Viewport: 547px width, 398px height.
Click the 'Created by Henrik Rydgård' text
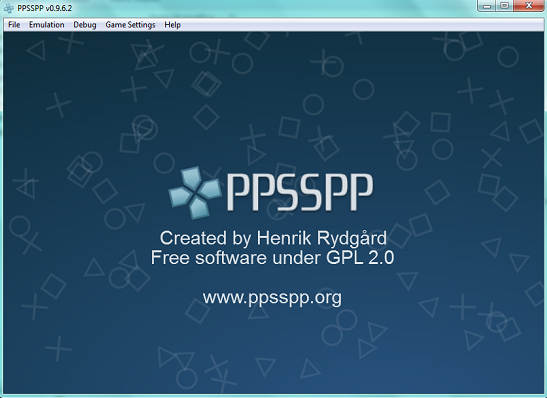tap(273, 238)
